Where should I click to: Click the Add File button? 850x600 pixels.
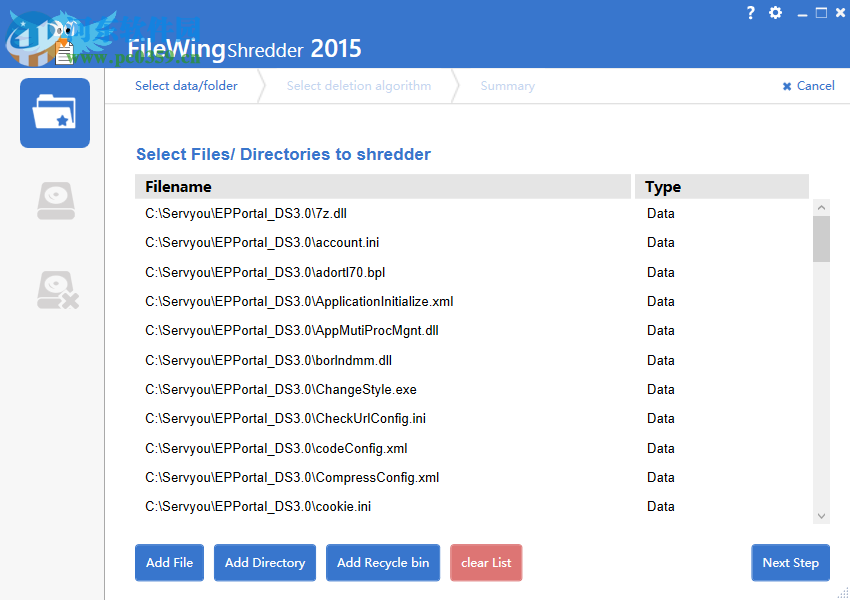(x=168, y=562)
